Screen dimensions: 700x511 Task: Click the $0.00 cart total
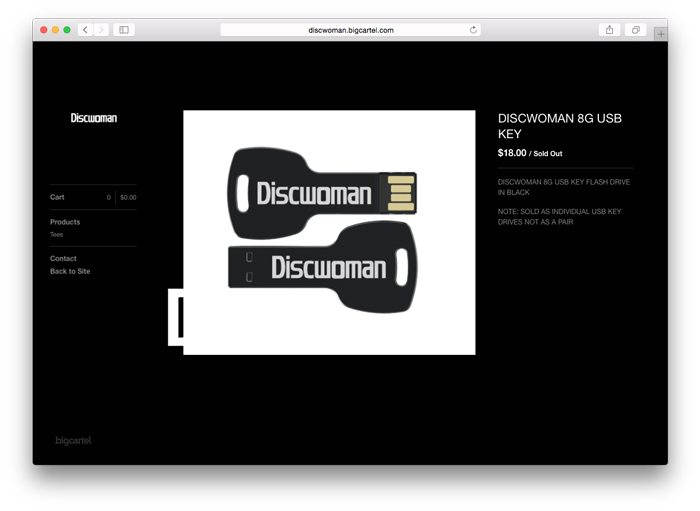128,197
